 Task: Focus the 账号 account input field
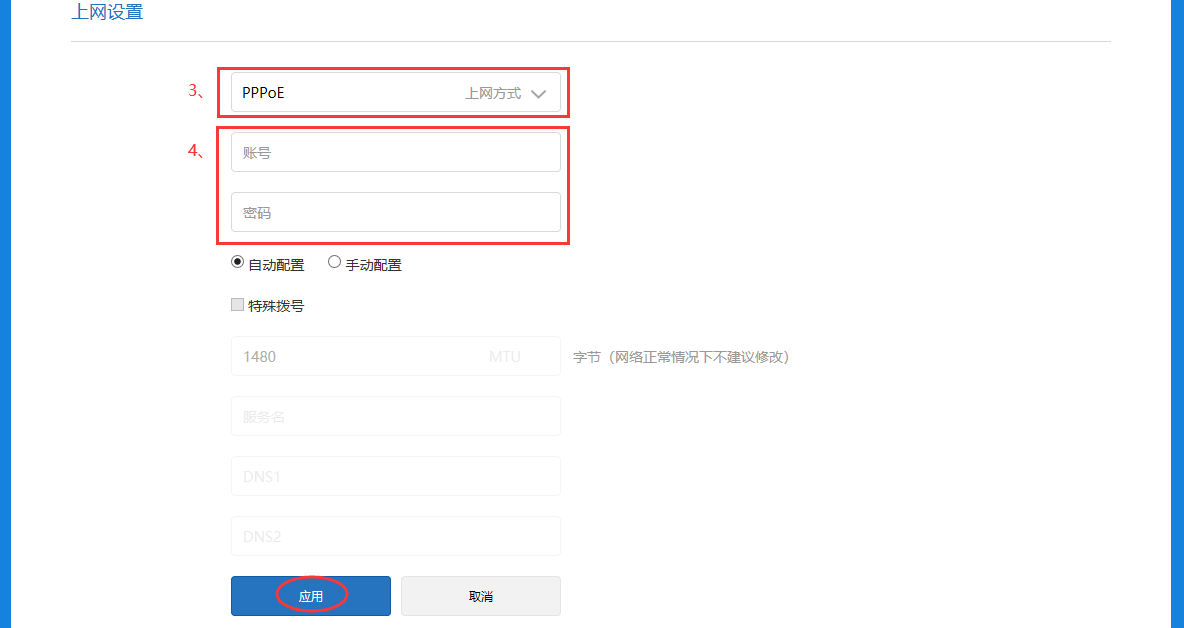tap(395, 153)
